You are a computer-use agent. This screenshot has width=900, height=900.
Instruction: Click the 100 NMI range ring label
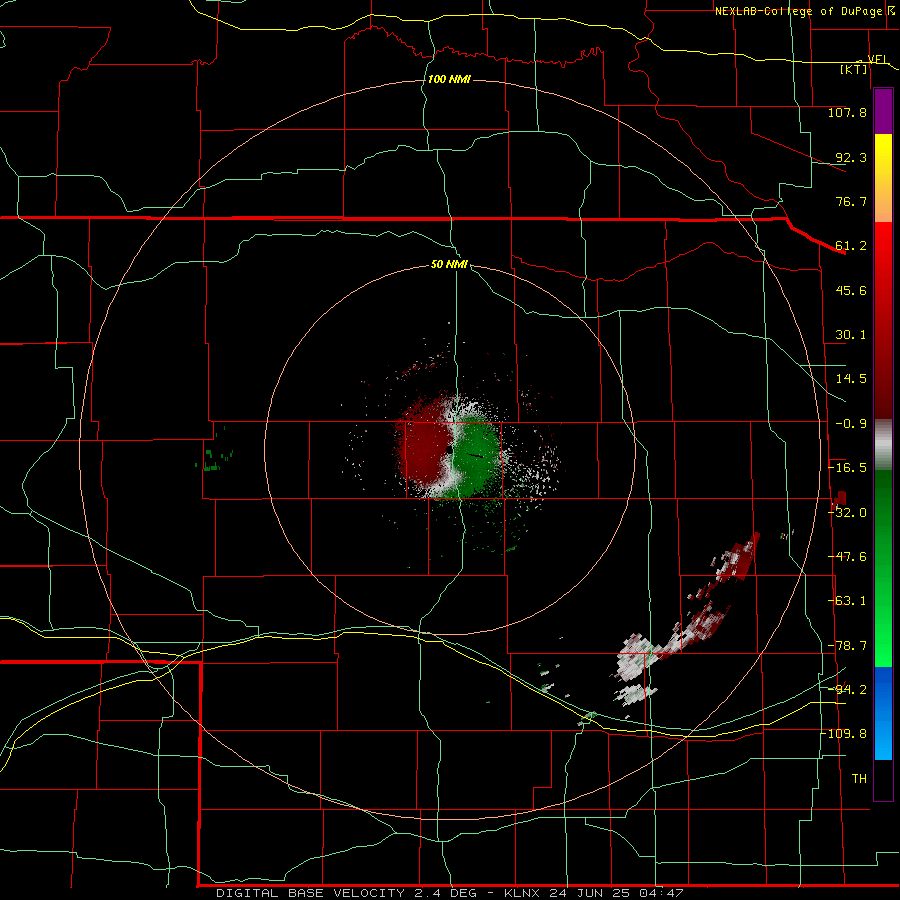pos(449,79)
